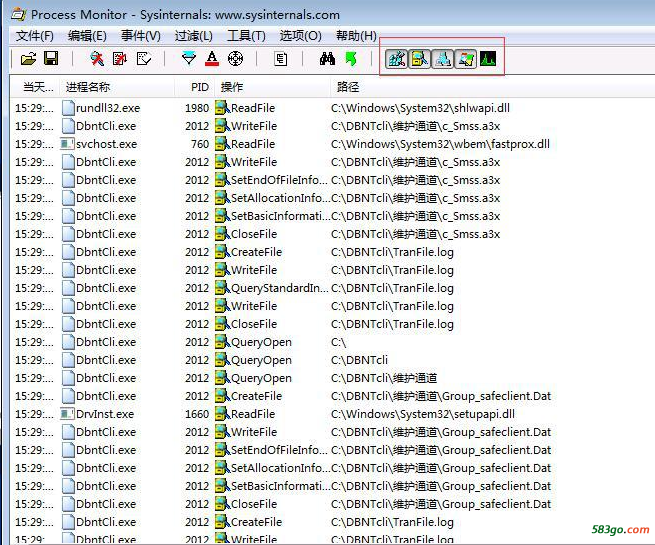Show the process tree icon
The width and height of the screenshot is (655, 545).
click(281, 59)
